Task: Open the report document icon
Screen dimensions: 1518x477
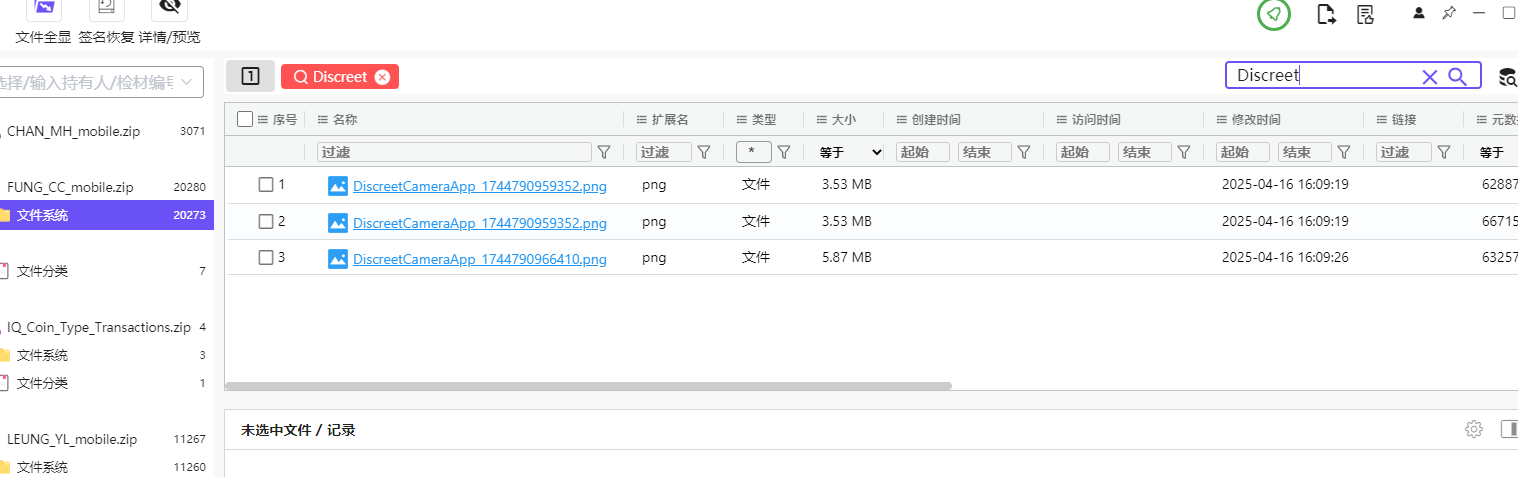Action: 1366,14
